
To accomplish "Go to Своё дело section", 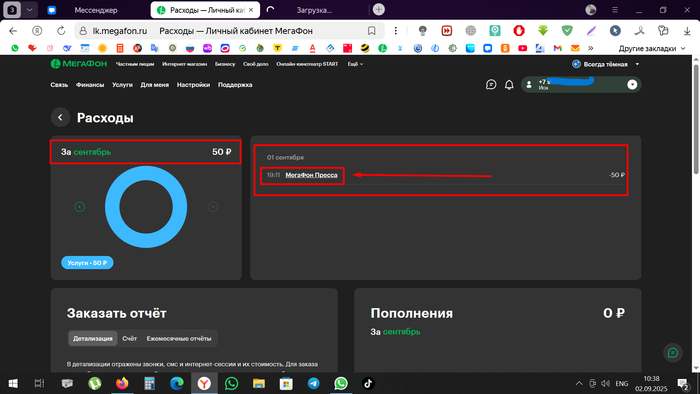I will click(x=255, y=64).
